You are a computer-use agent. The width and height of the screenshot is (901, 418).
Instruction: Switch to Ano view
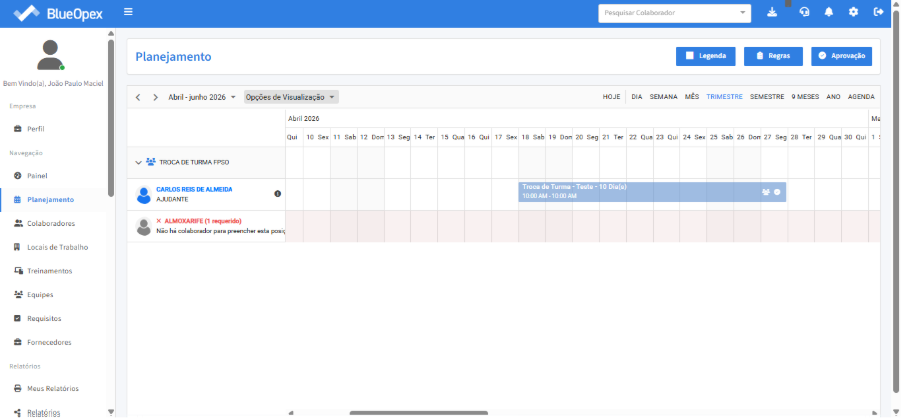[x=833, y=97]
